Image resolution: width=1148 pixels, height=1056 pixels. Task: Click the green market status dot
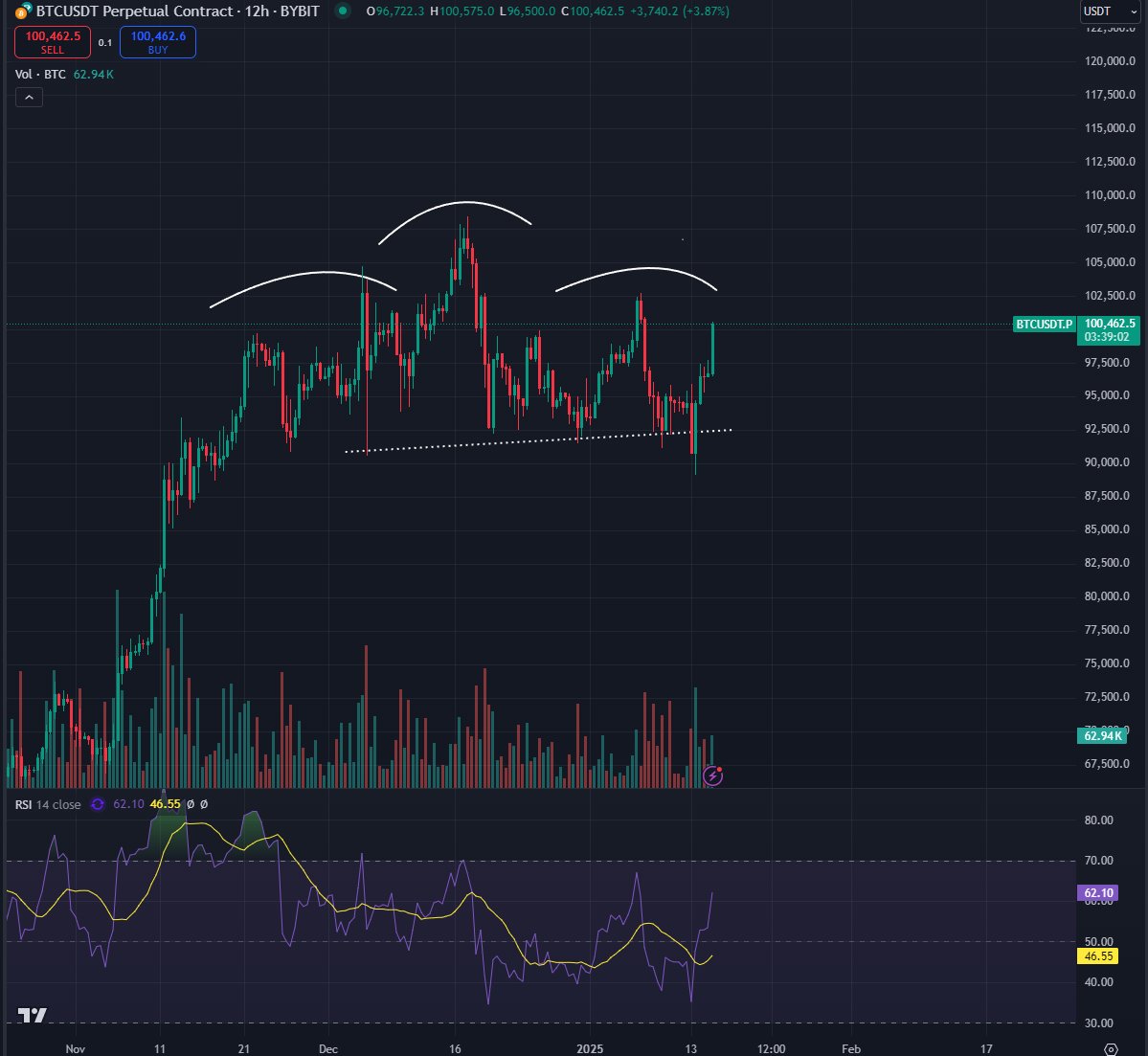(x=342, y=11)
